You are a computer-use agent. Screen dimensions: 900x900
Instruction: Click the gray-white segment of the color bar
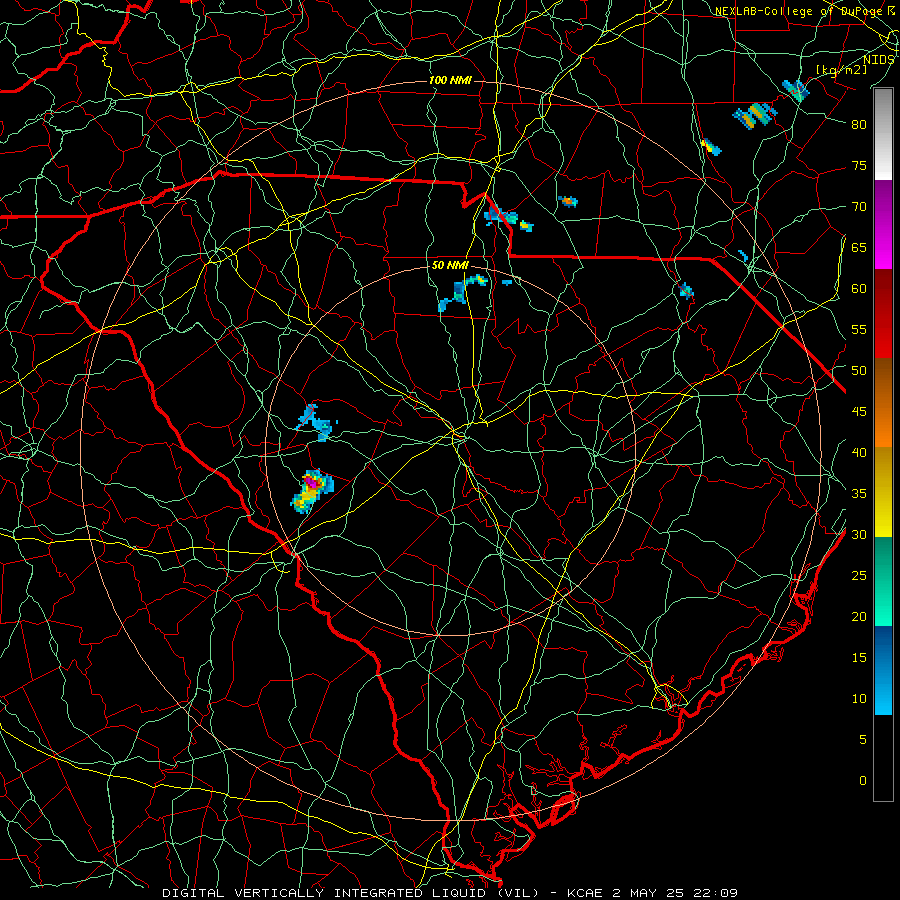[883, 134]
